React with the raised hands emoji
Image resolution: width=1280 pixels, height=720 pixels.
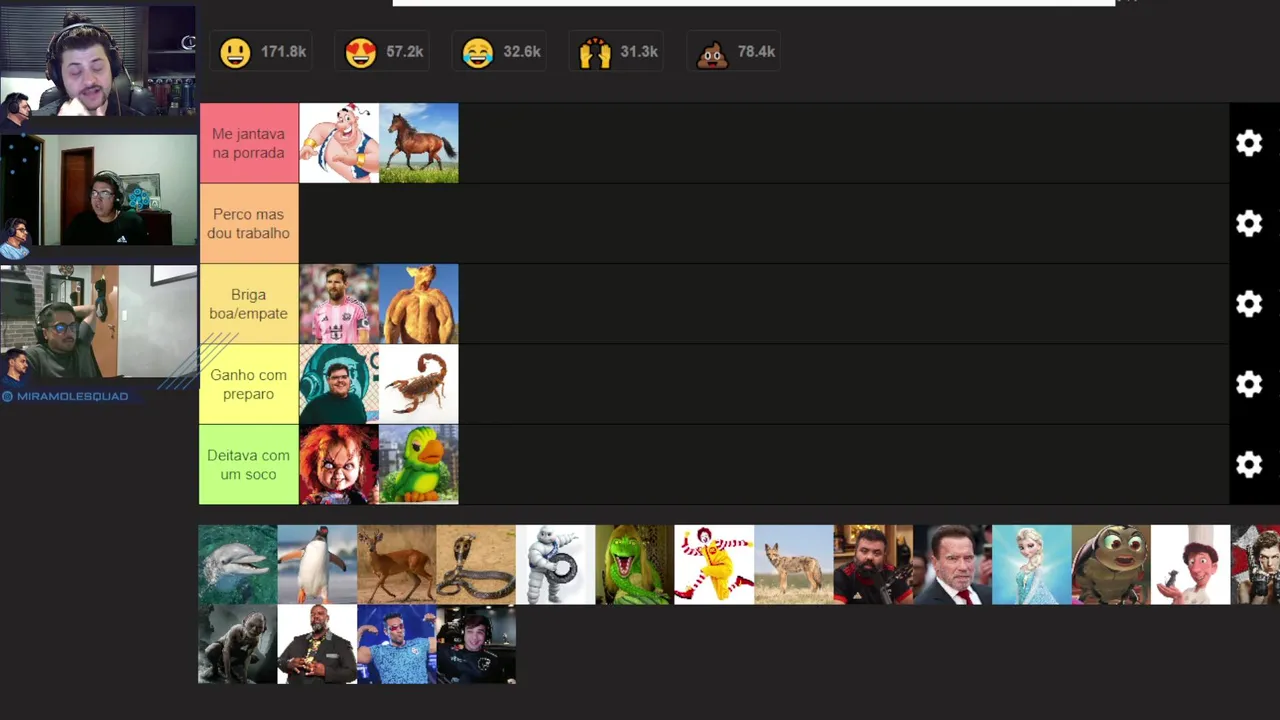click(x=595, y=52)
